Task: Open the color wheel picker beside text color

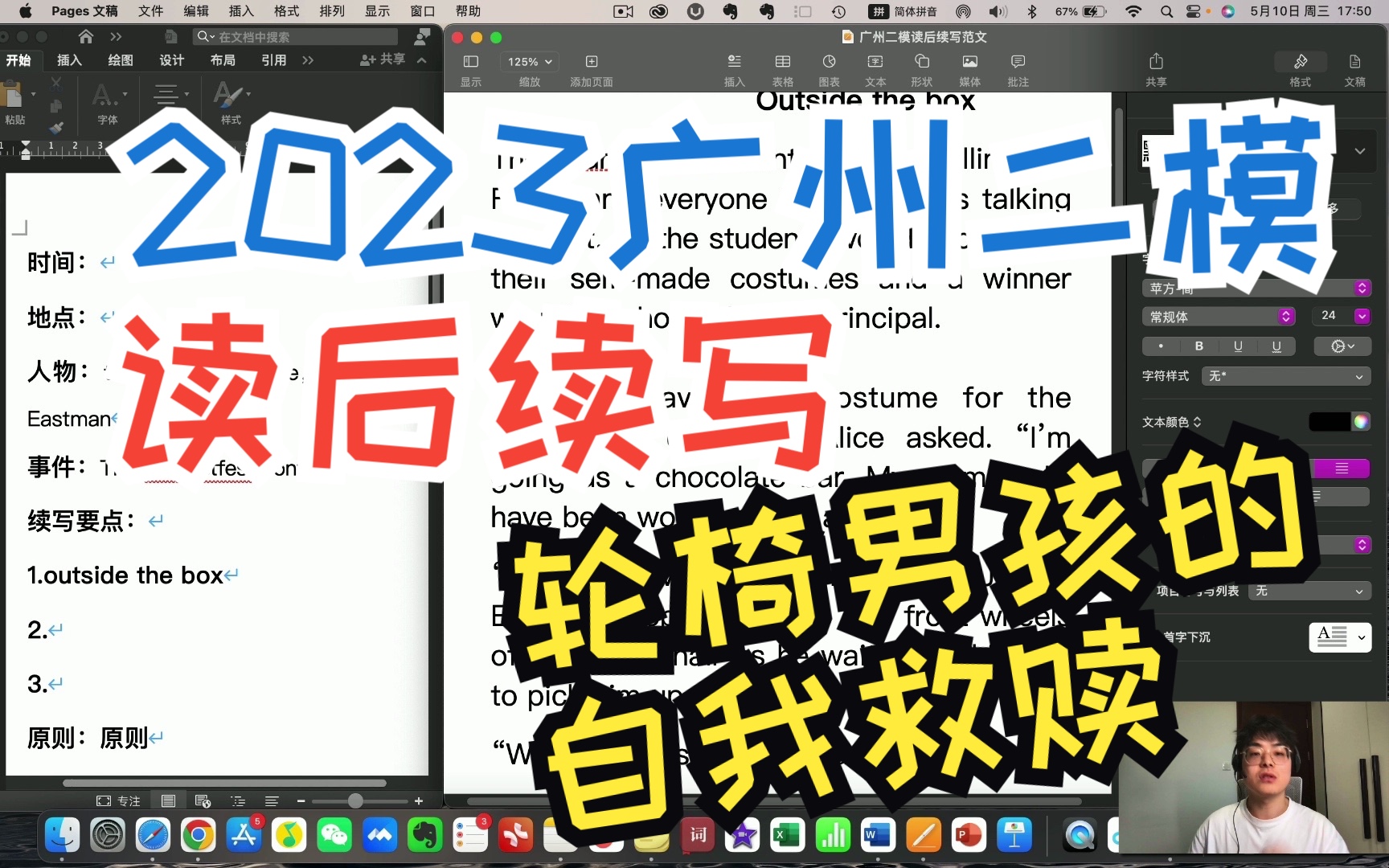Action: pos(1361,421)
